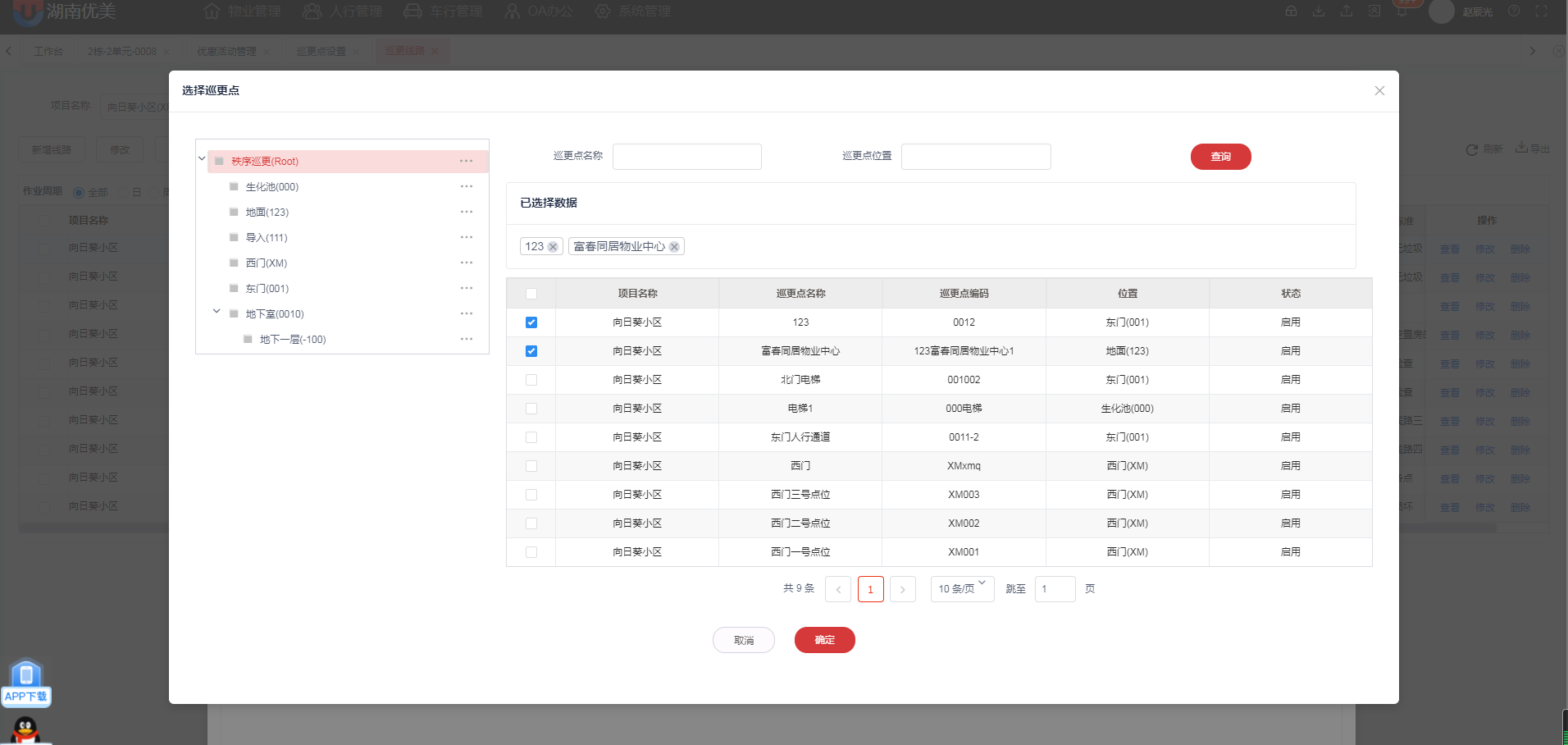Image resolution: width=1568 pixels, height=745 pixels.
Task: Check the XMxmq row checkbox
Action: tap(531, 466)
